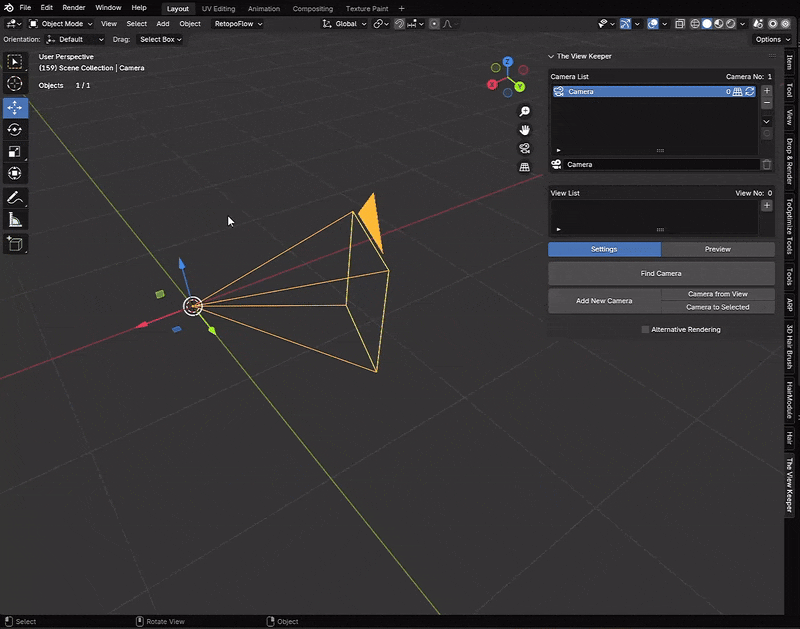Toggle camera view from viewport gizmo
Image resolution: width=800 pixels, height=629 pixels.
524,148
